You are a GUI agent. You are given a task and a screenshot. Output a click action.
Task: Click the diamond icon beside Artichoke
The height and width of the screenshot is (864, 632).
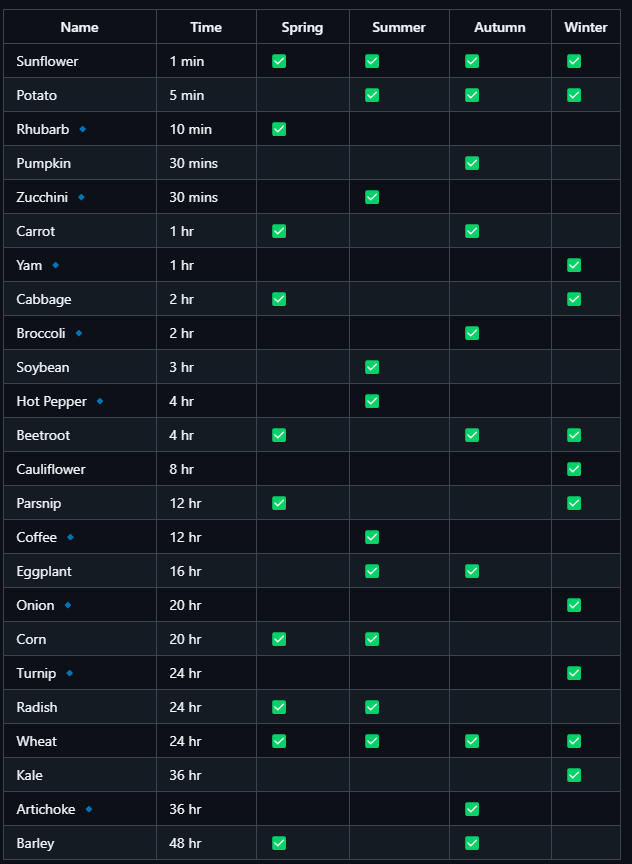[89, 809]
